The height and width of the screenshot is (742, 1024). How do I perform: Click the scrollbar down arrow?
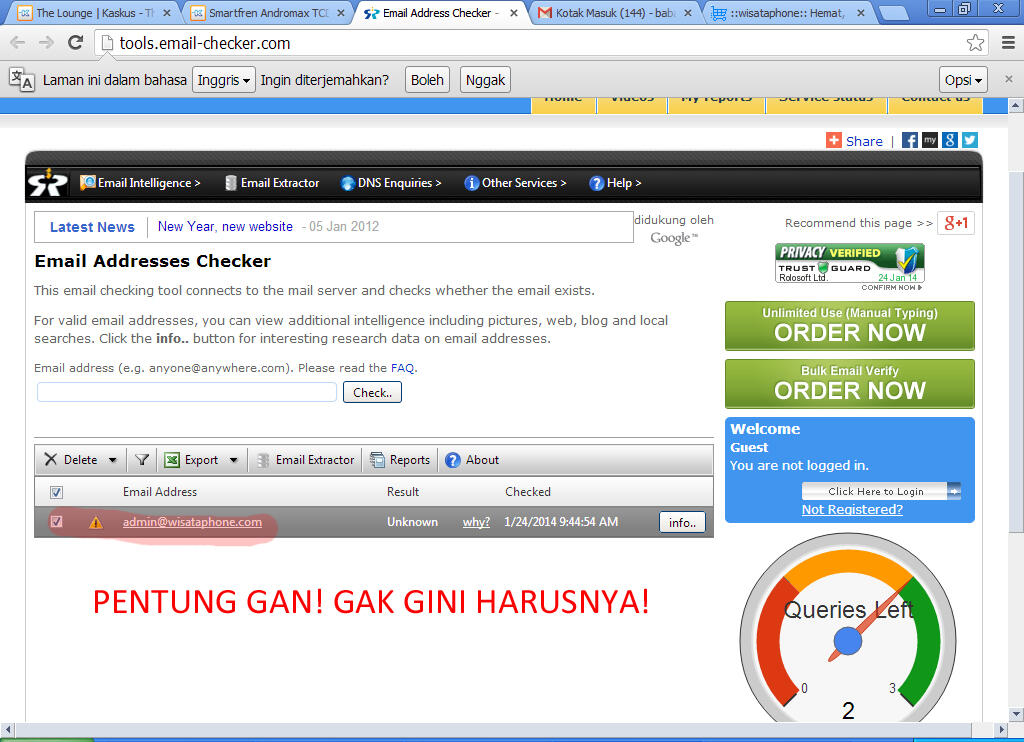coord(1016,713)
